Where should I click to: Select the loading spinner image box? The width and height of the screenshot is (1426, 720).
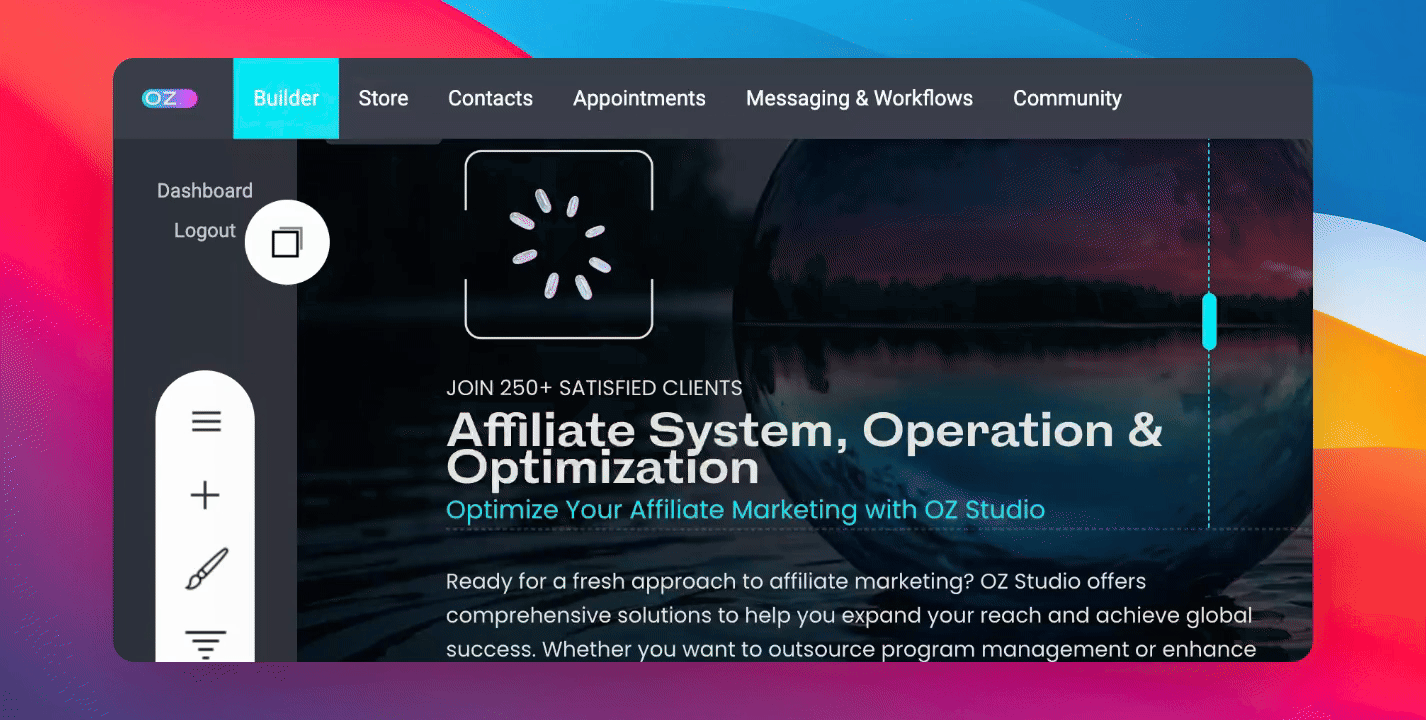559,244
